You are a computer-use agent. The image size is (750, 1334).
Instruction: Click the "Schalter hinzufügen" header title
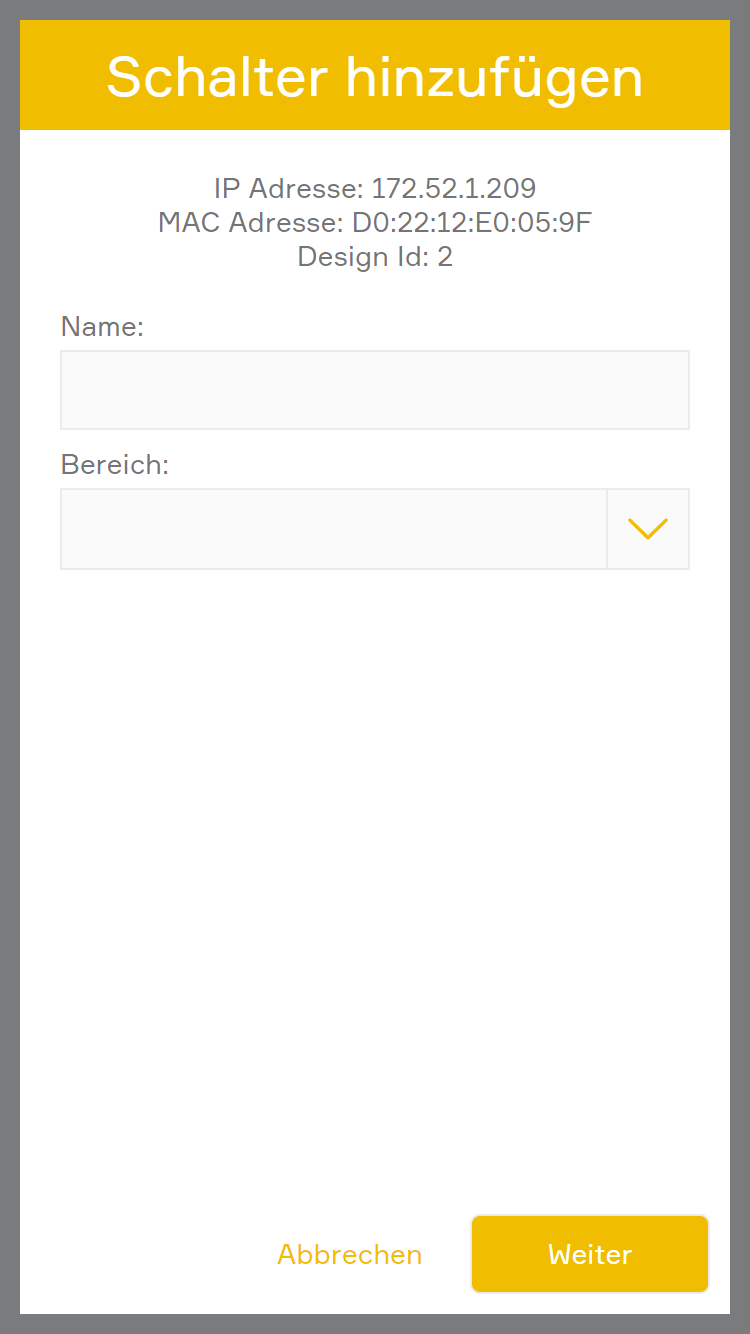(375, 77)
